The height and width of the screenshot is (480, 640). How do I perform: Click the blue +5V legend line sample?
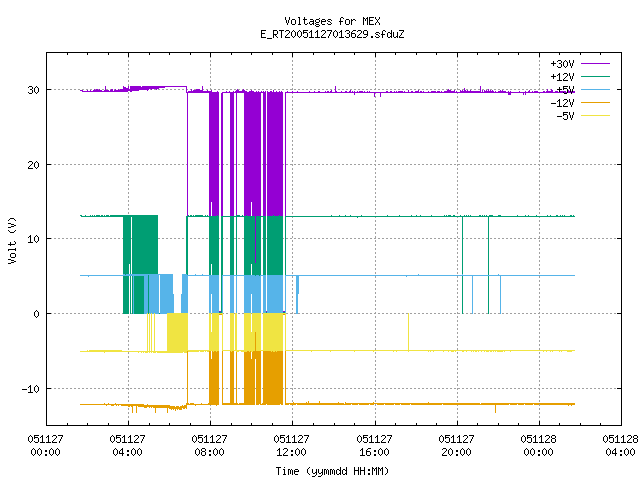pos(595,89)
